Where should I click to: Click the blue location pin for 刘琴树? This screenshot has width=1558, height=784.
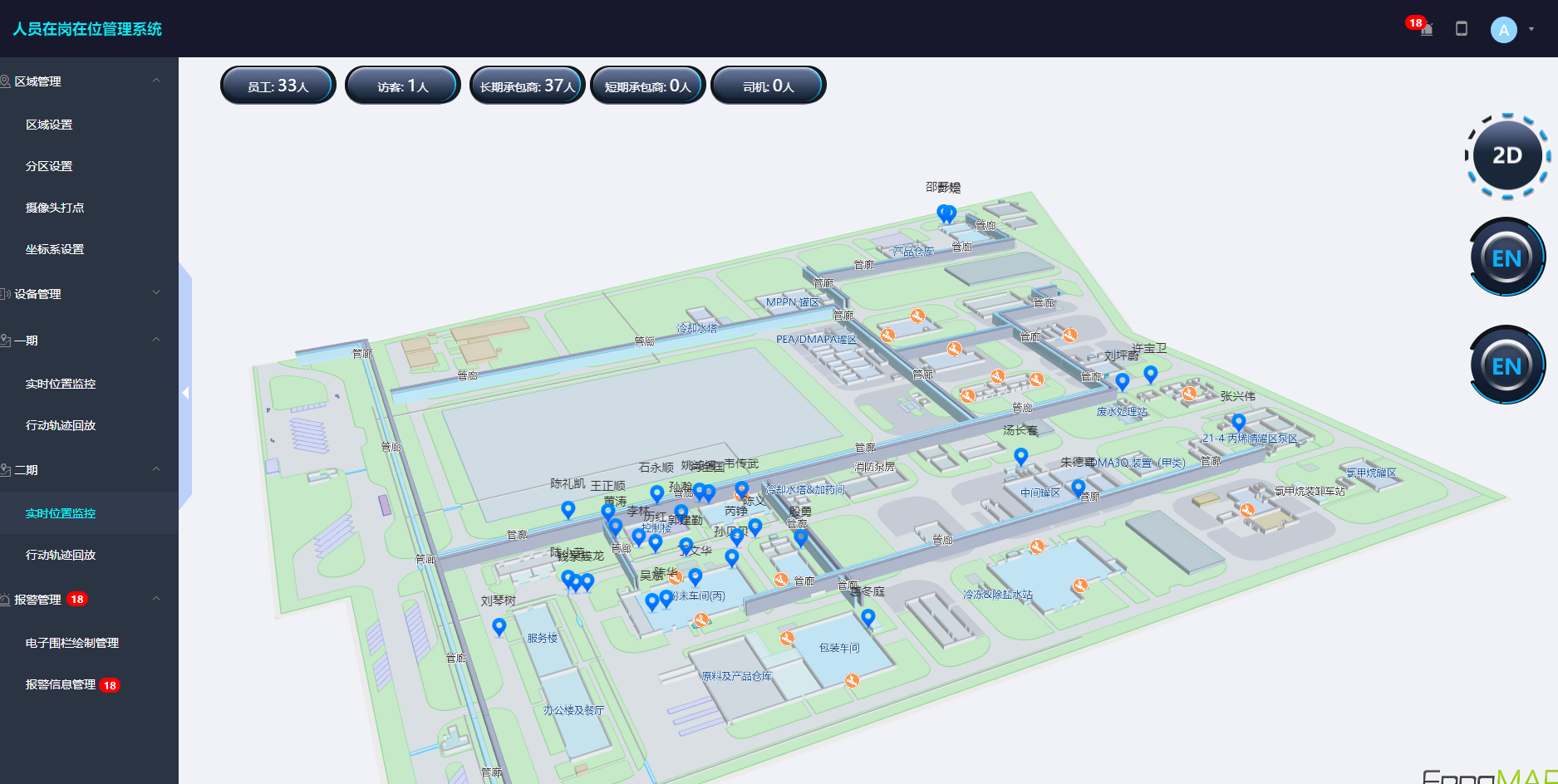(499, 626)
